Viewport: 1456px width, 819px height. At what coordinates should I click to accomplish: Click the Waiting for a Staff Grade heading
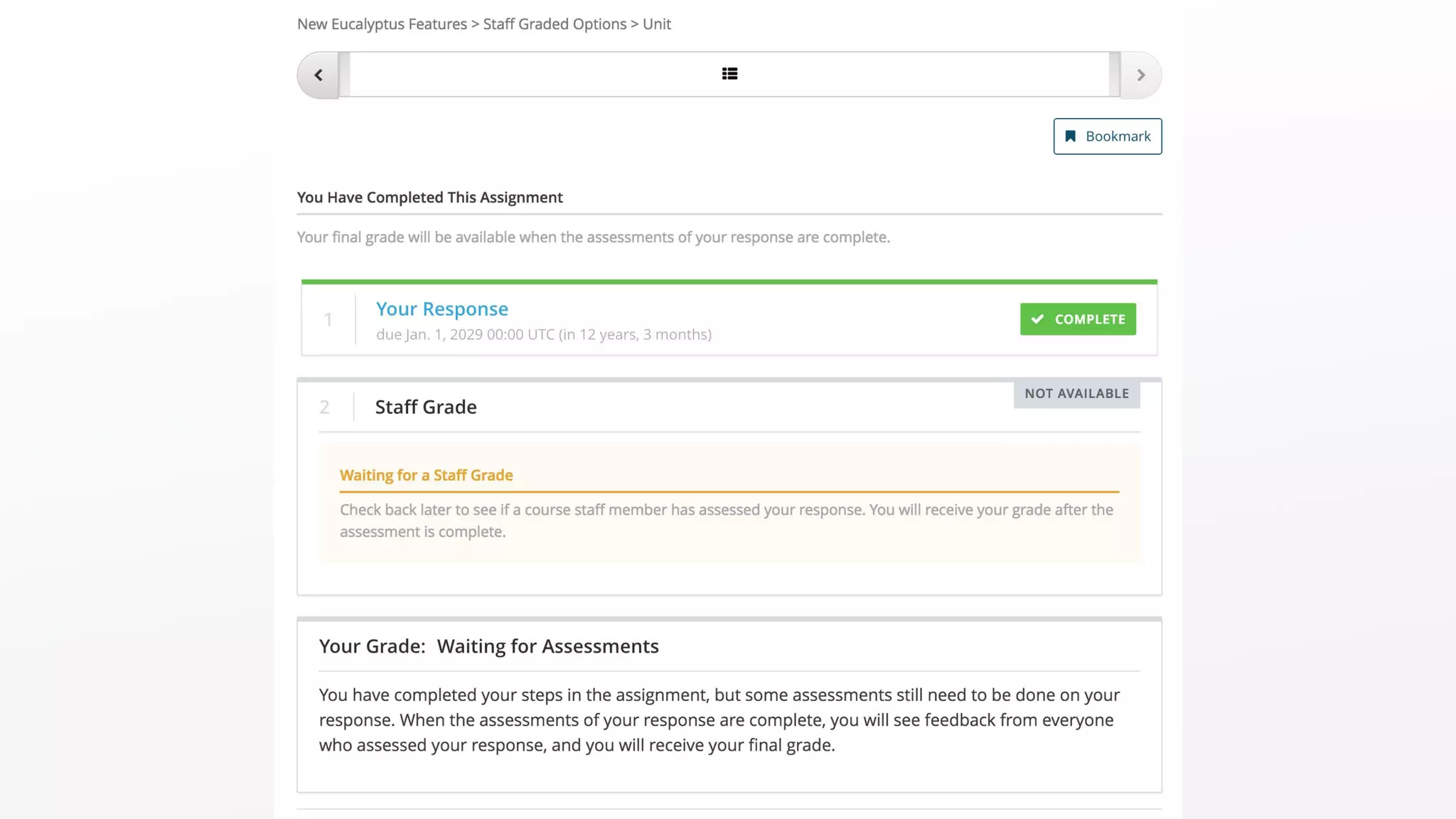[426, 476]
